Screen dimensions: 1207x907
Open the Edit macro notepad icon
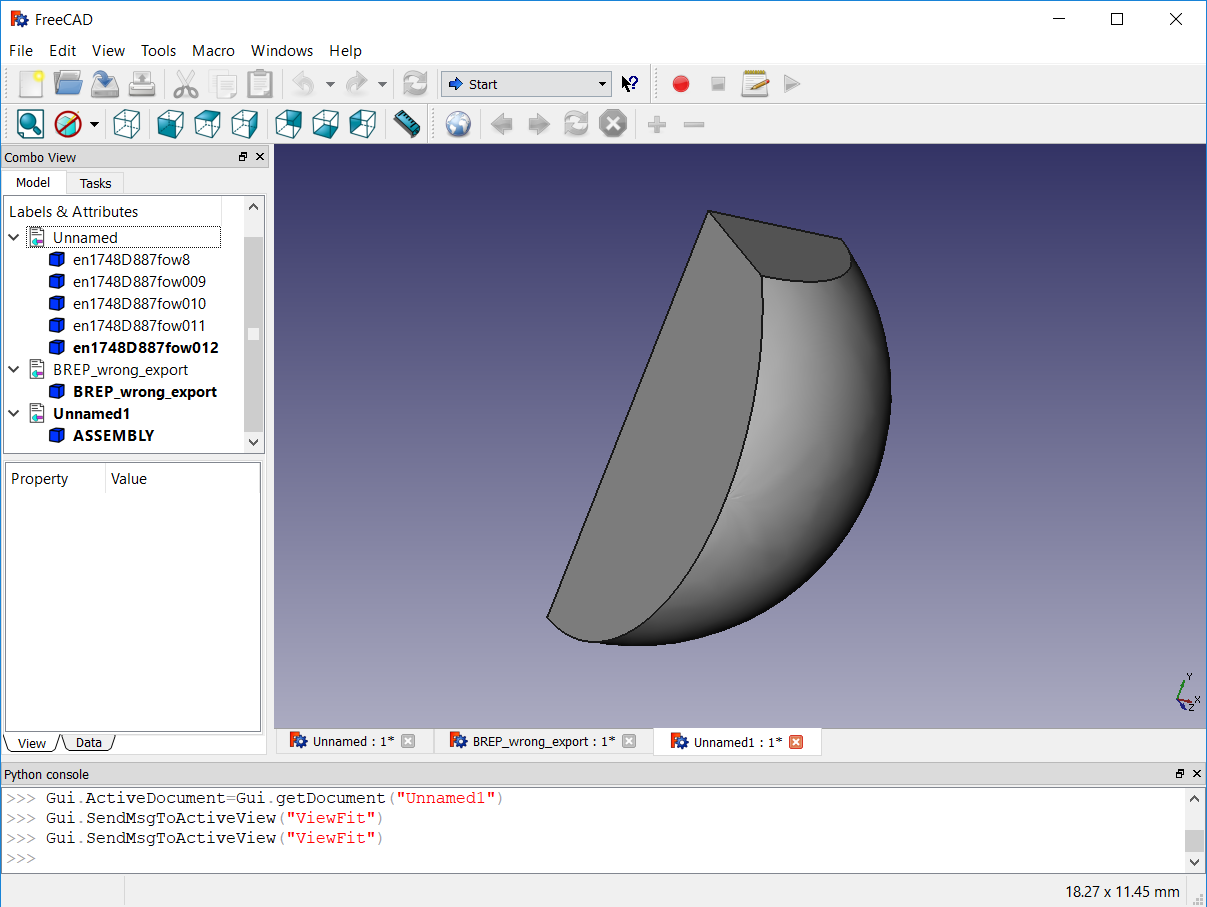(x=755, y=84)
